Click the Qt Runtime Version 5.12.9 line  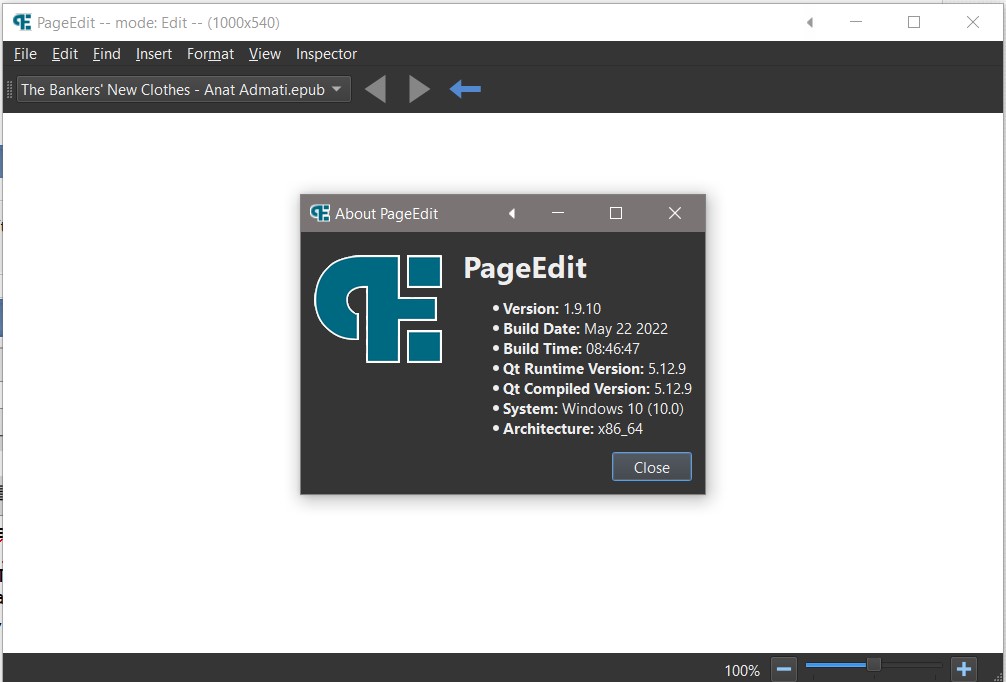pos(590,369)
